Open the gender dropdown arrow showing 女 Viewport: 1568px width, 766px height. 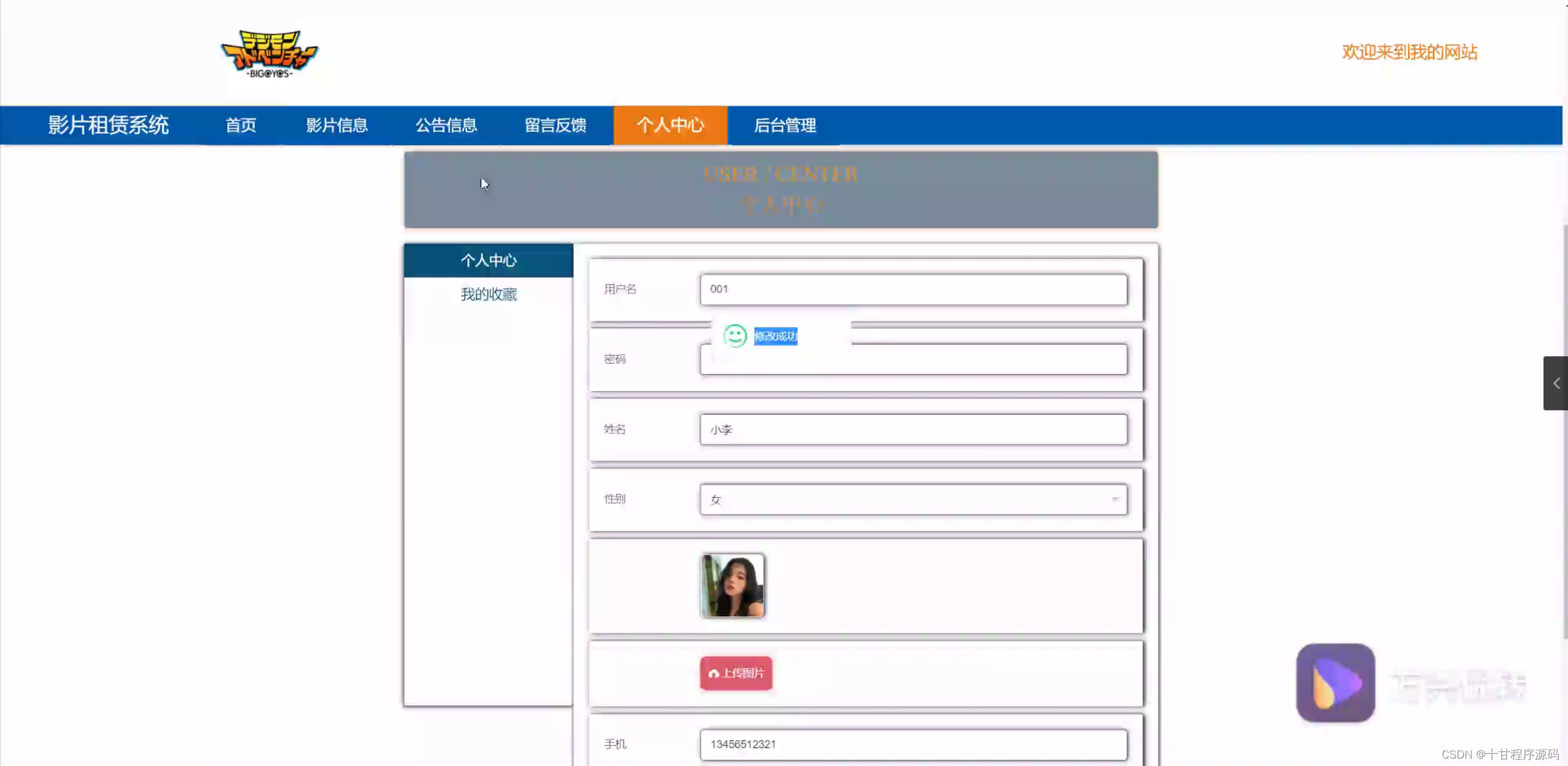pos(1116,499)
